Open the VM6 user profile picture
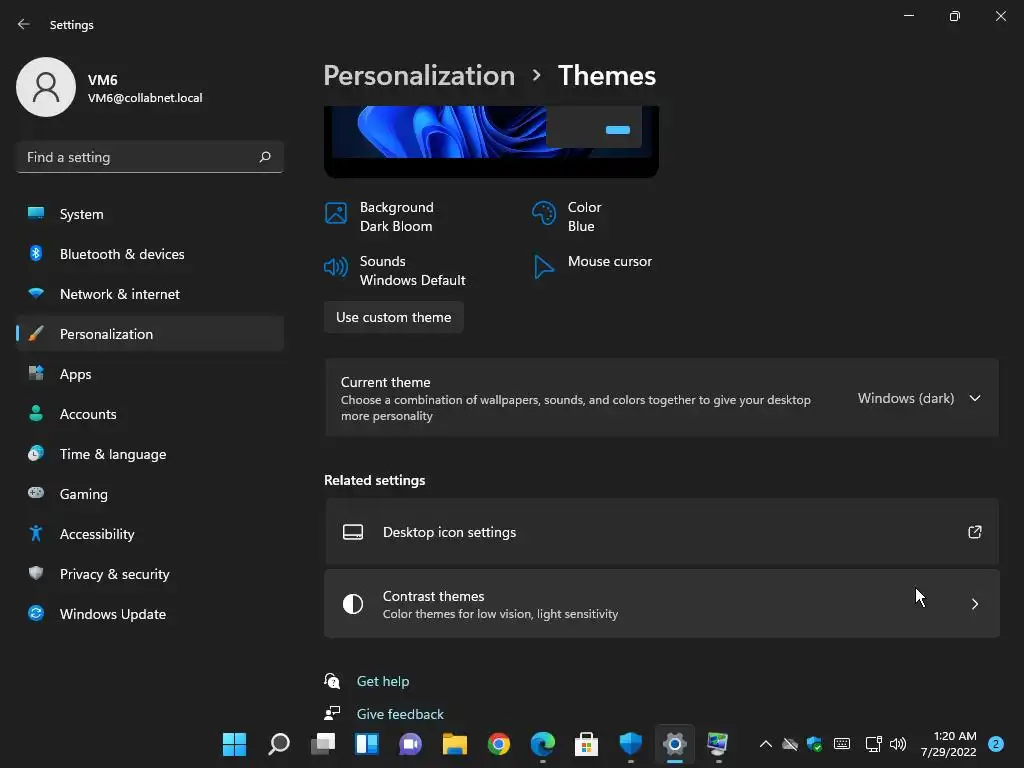 46,87
